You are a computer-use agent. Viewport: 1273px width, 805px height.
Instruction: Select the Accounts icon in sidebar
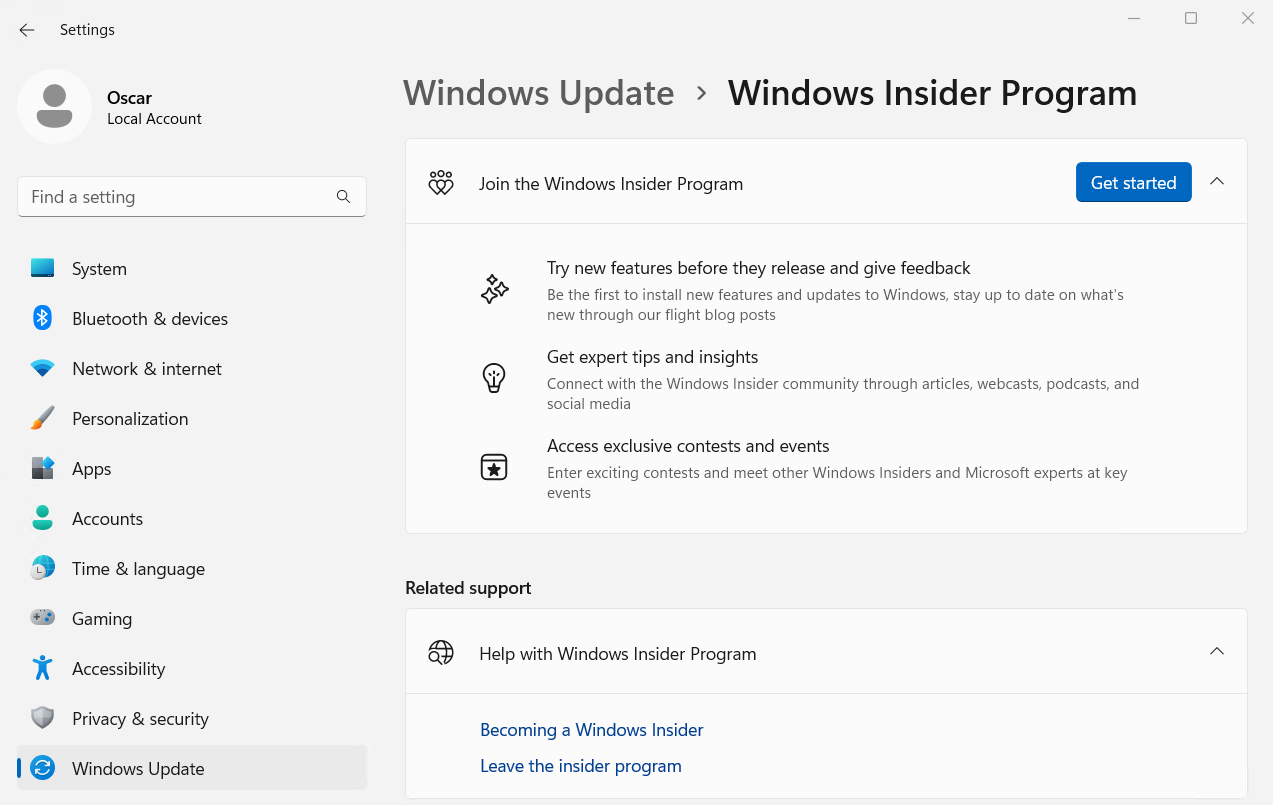[42, 518]
